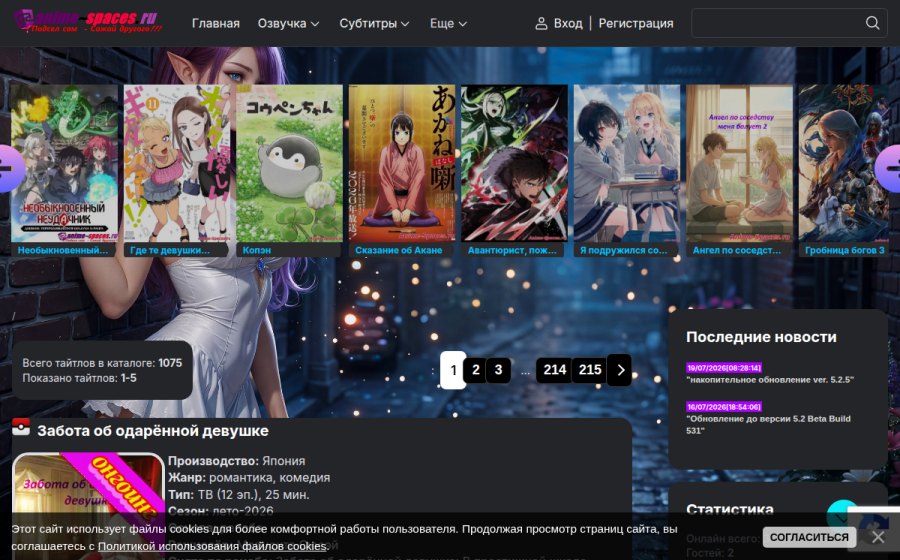Open the Главная menu item
The height and width of the screenshot is (560, 900).
click(216, 24)
